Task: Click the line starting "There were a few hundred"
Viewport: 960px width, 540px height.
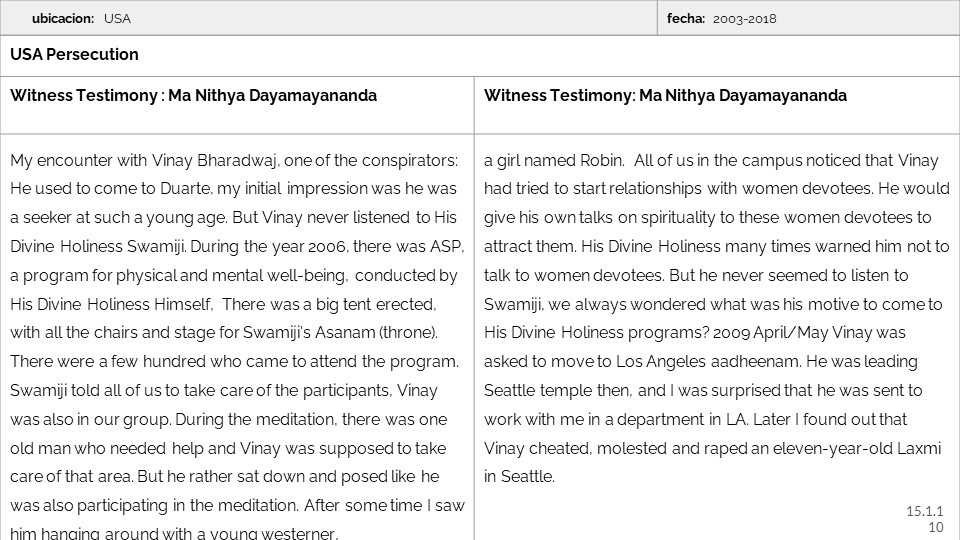Action: [234, 361]
